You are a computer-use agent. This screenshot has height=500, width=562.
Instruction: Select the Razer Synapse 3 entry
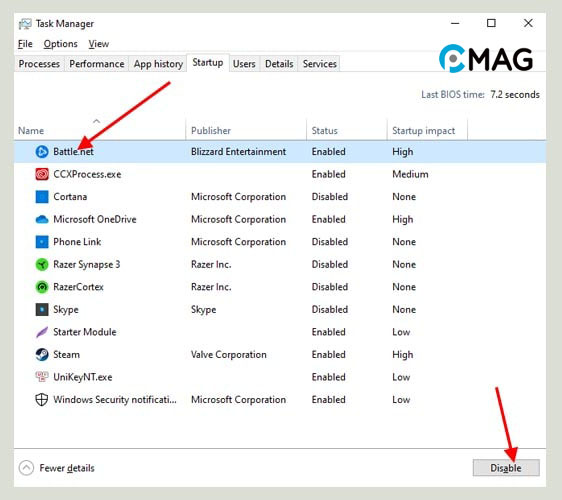[x=87, y=265]
